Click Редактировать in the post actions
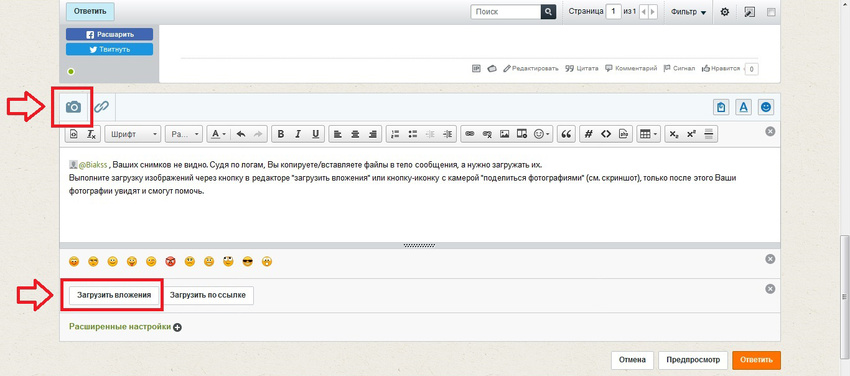 pos(531,68)
